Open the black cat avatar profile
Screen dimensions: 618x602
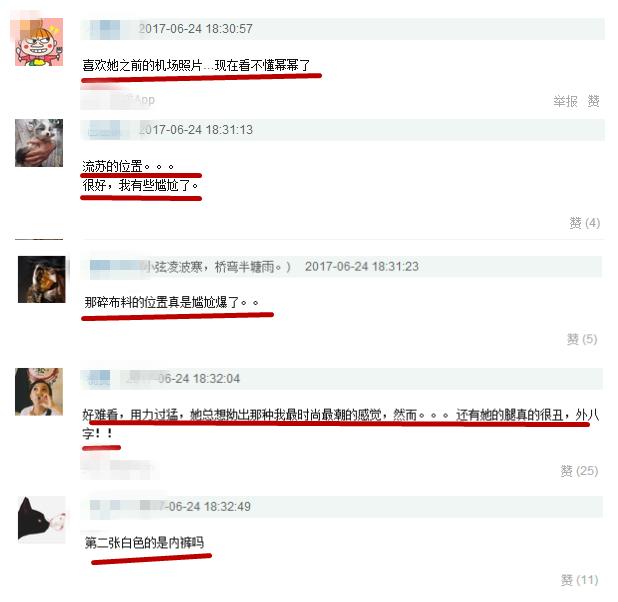[41, 520]
